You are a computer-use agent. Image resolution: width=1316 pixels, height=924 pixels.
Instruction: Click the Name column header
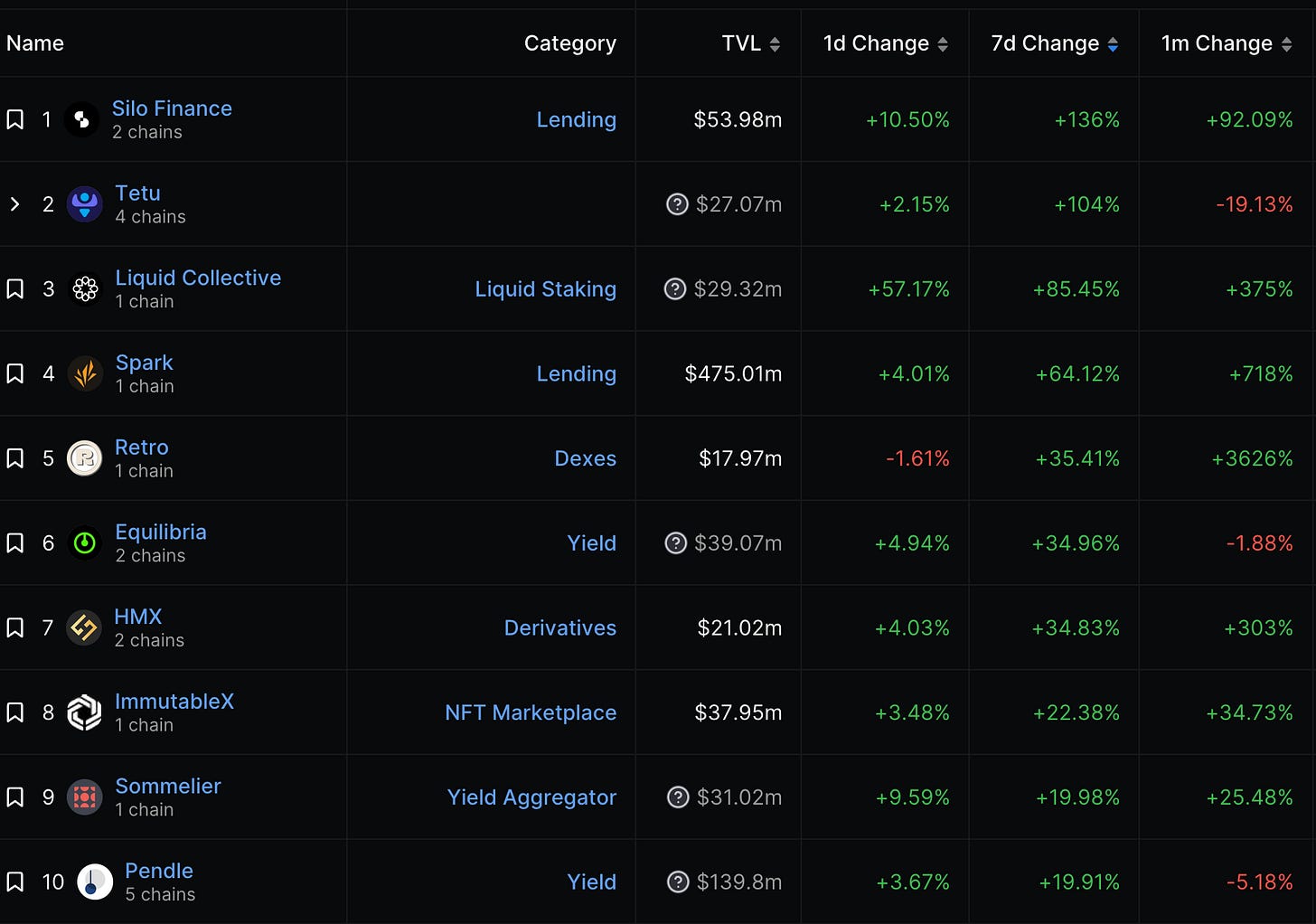pyautogui.click(x=35, y=43)
